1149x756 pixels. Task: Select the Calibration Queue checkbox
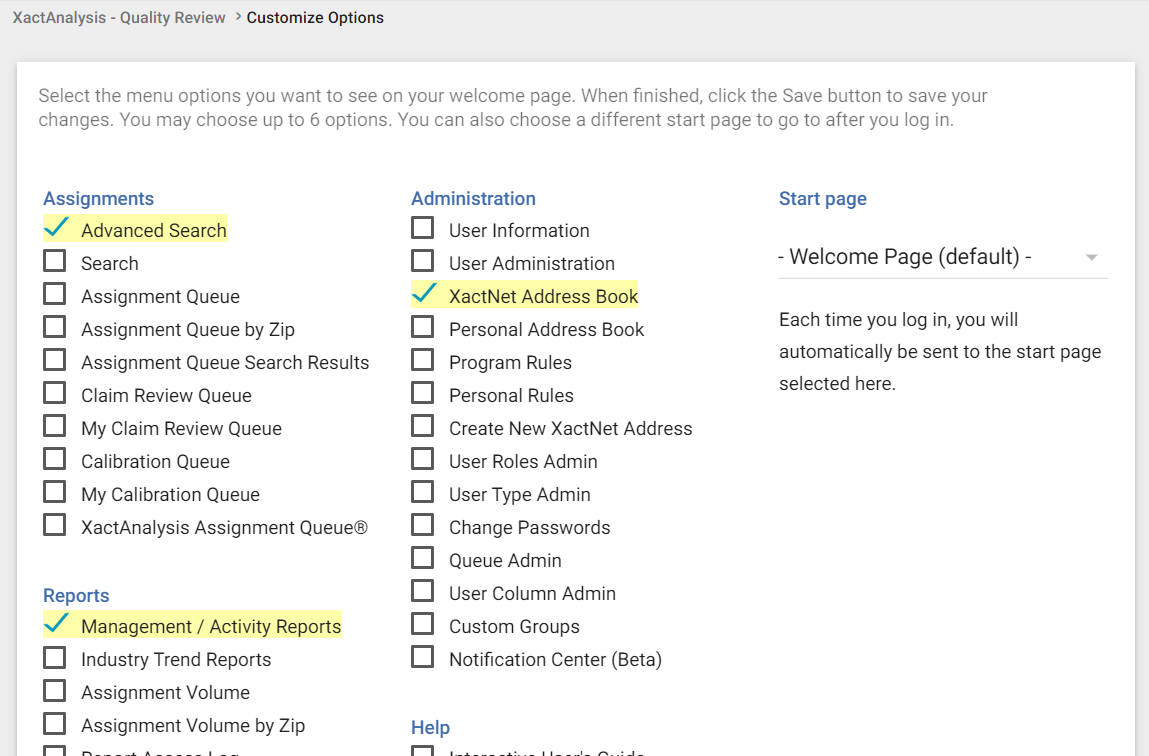[55, 460]
